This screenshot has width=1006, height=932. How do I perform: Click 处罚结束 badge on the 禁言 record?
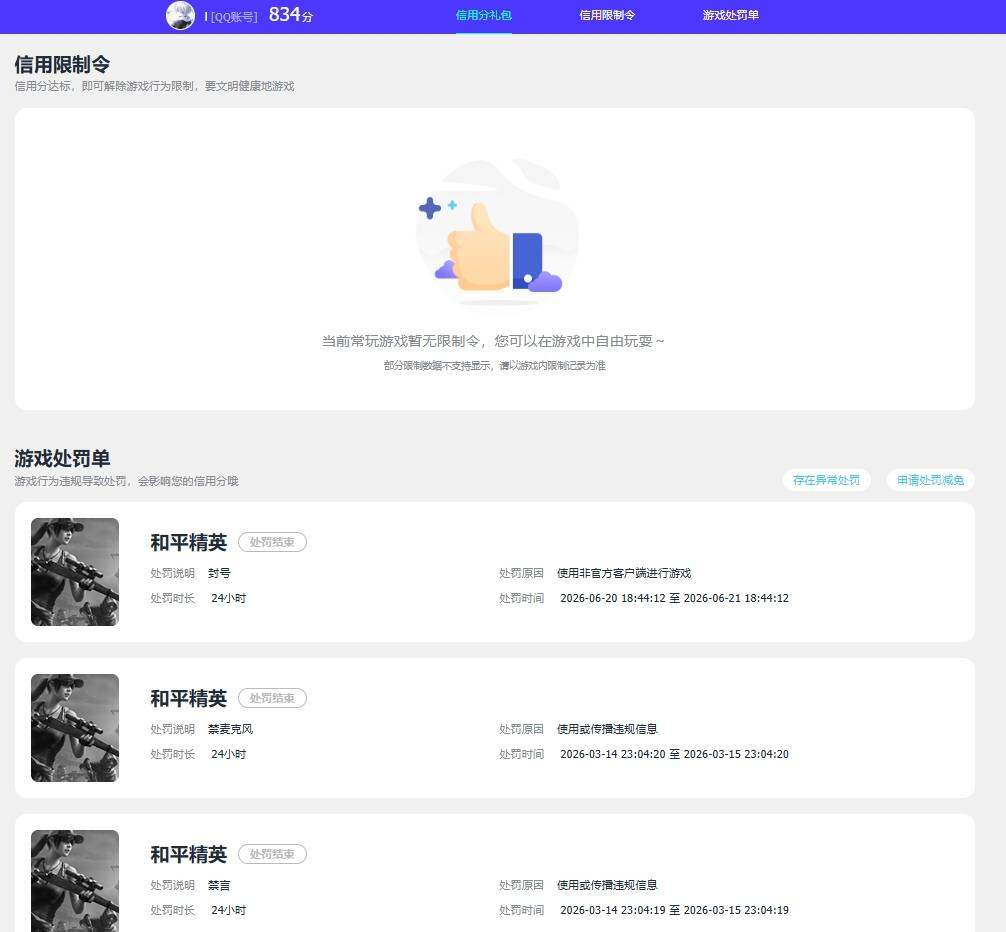272,854
